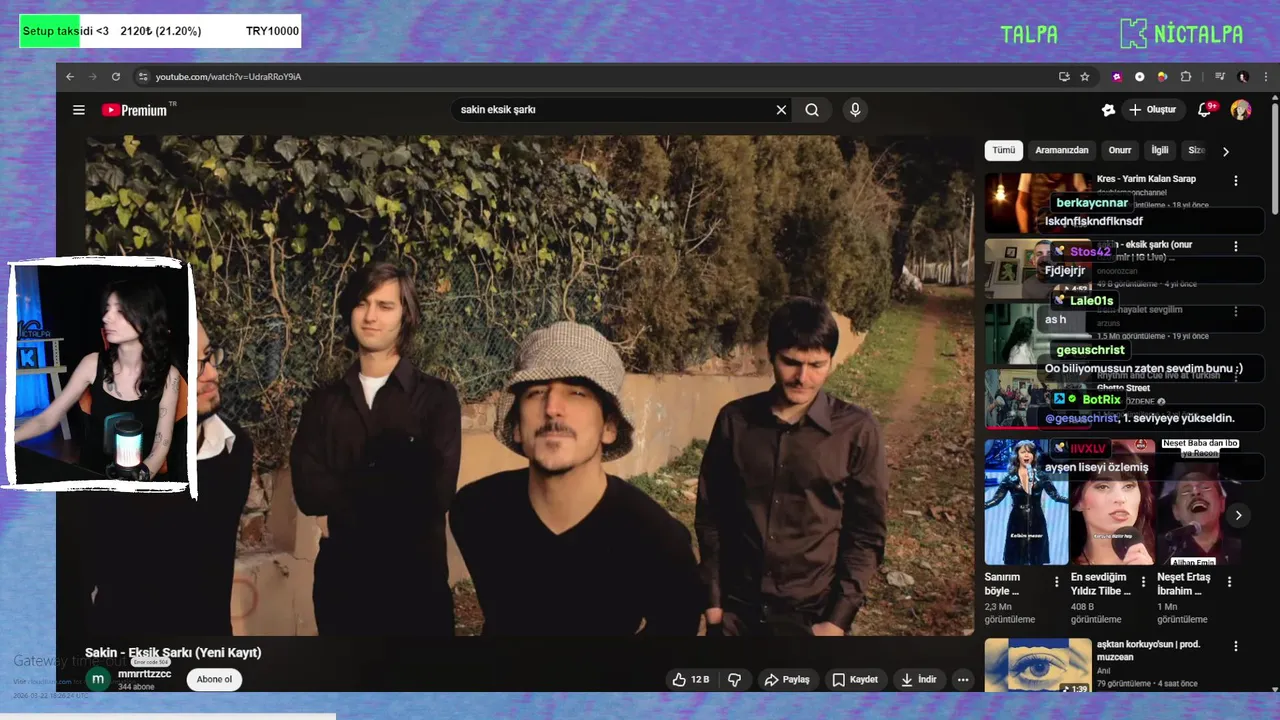Open the notifications bell
The width and height of the screenshot is (1280, 720).
[x=1205, y=110]
